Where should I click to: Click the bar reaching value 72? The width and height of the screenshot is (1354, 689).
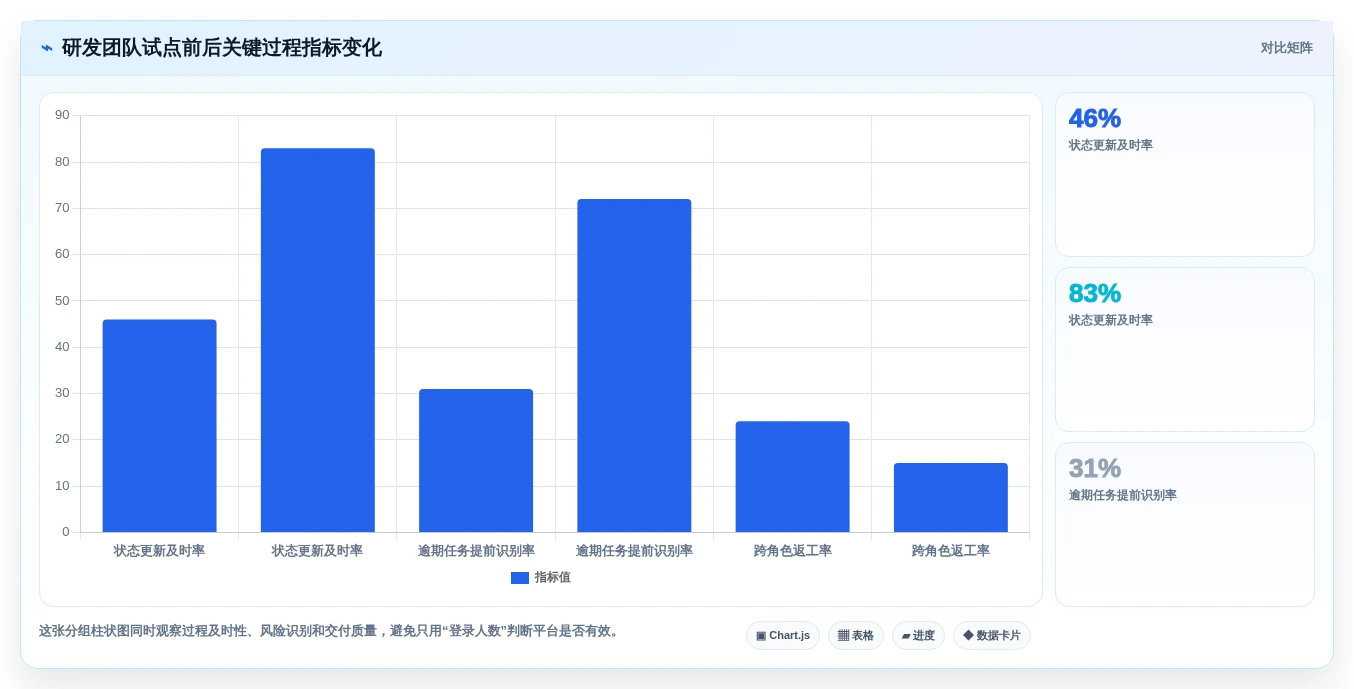click(634, 366)
